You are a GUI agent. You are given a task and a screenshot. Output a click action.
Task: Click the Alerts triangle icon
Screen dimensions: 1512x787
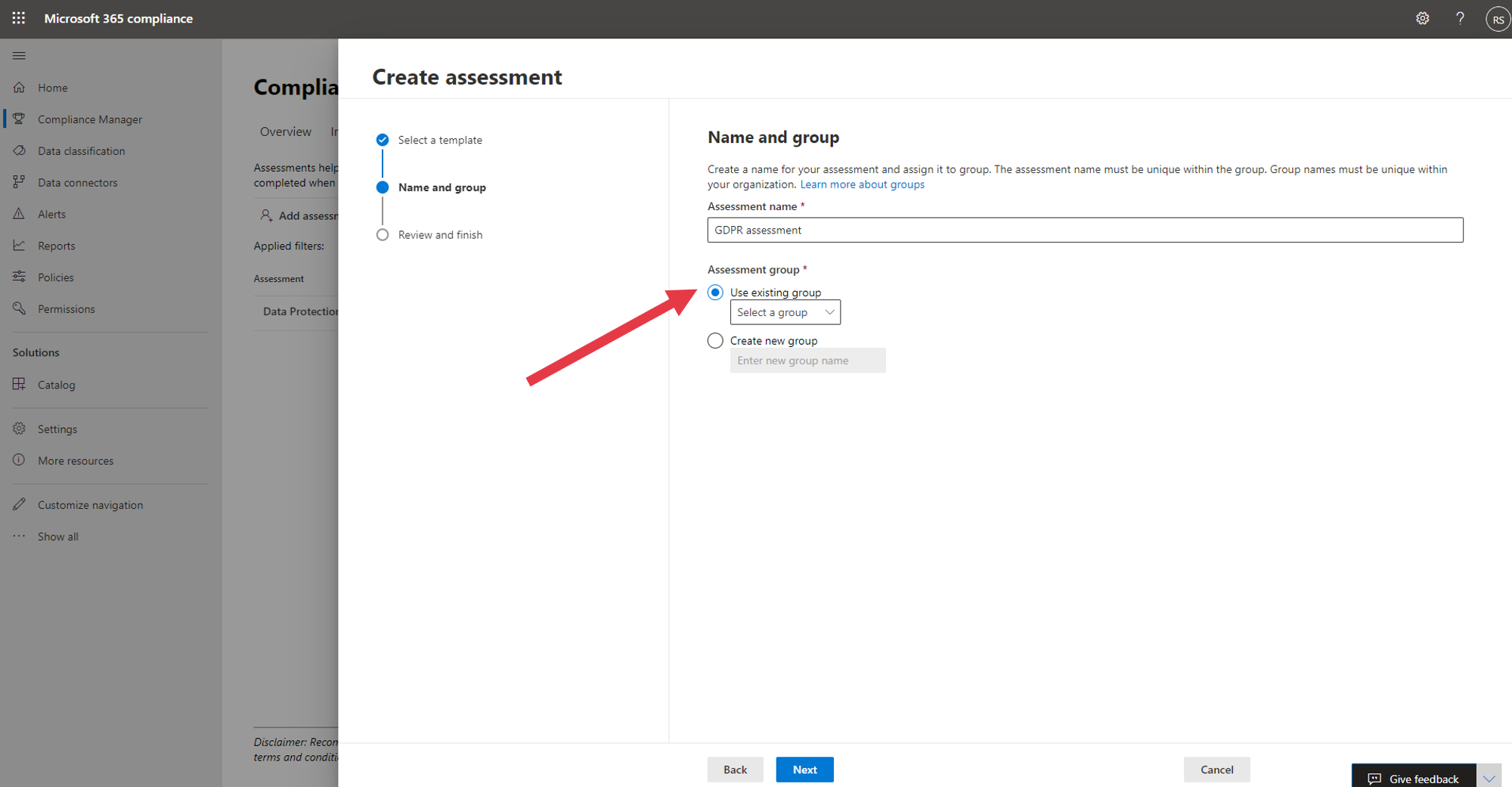(x=20, y=214)
